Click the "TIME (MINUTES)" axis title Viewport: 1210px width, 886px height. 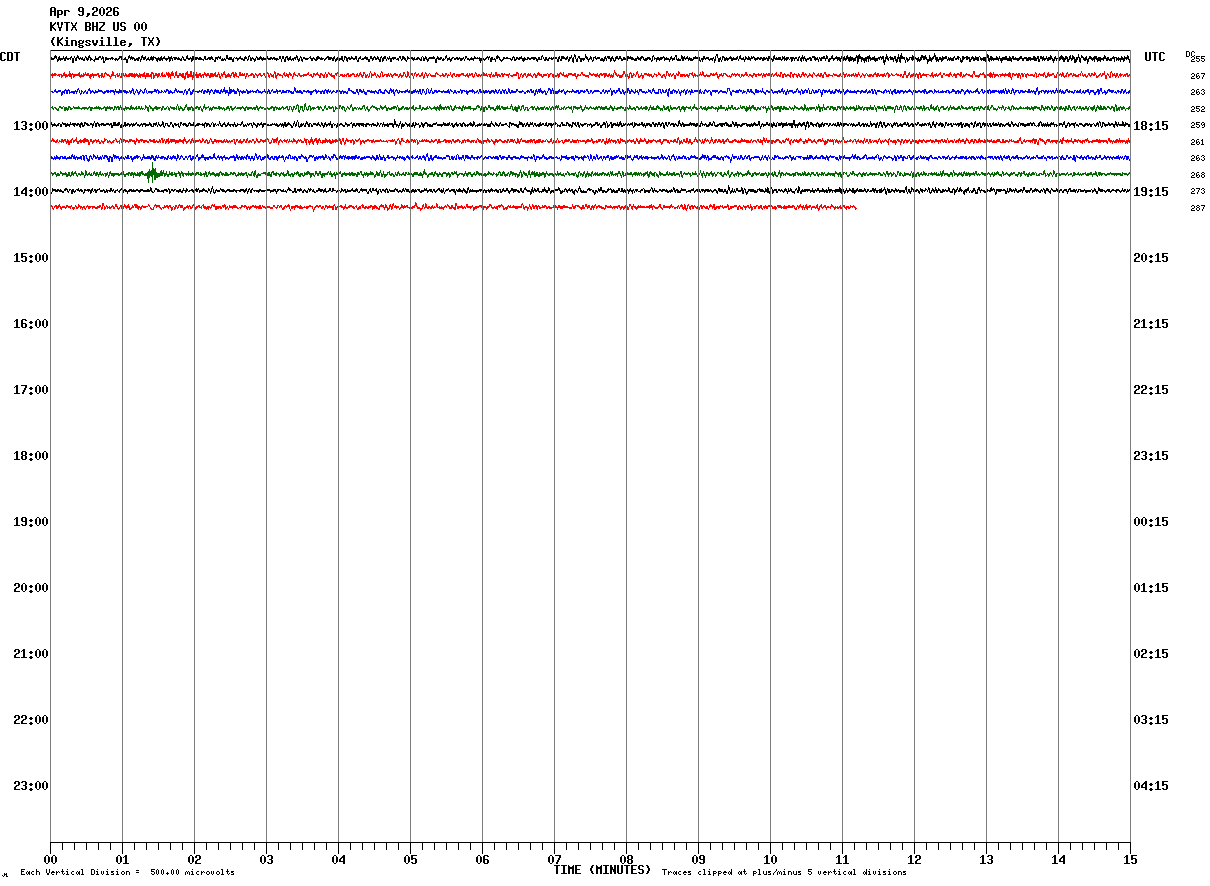click(602, 870)
